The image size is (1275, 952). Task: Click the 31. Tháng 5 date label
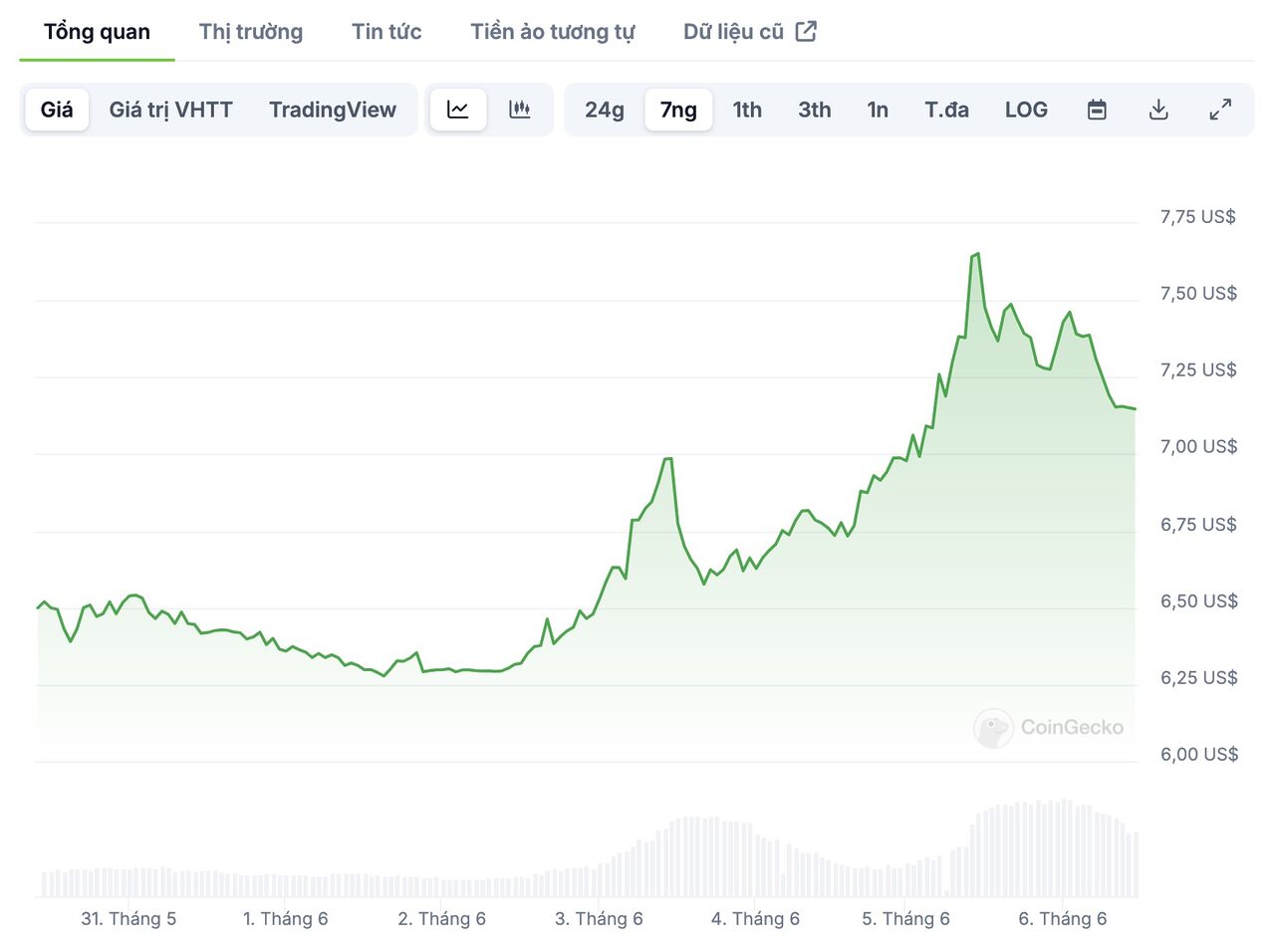tap(128, 919)
